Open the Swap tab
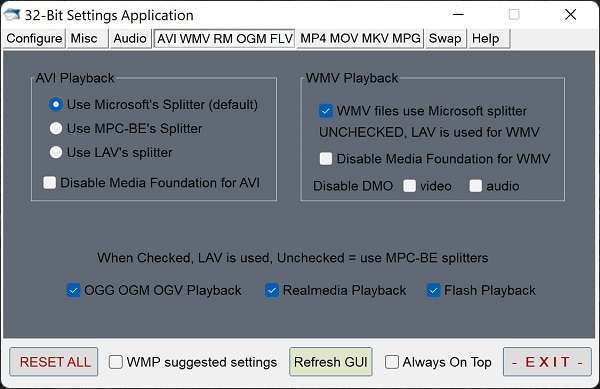This screenshot has height=389, width=600. coord(445,39)
